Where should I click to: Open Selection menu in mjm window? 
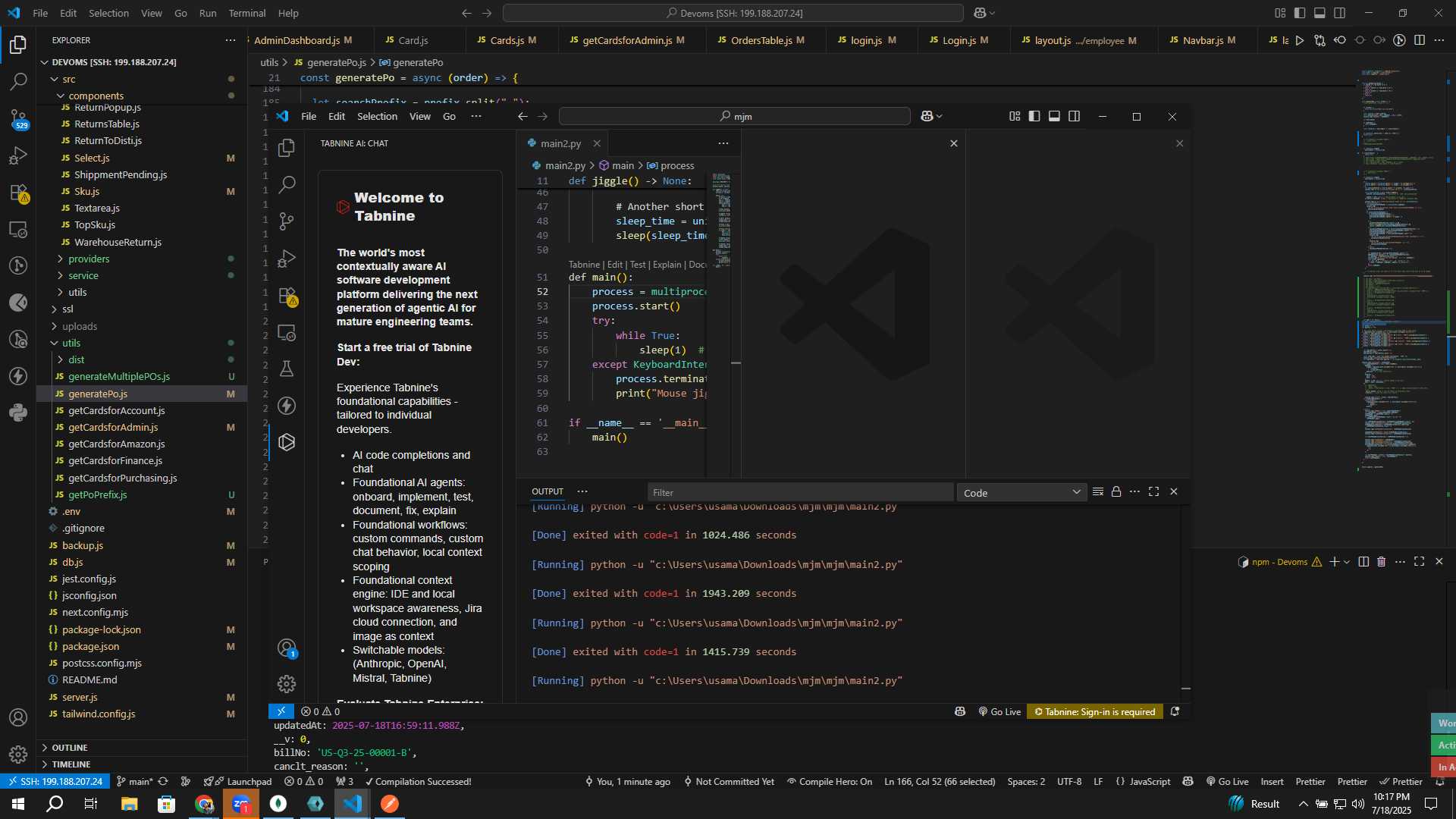[x=377, y=116]
